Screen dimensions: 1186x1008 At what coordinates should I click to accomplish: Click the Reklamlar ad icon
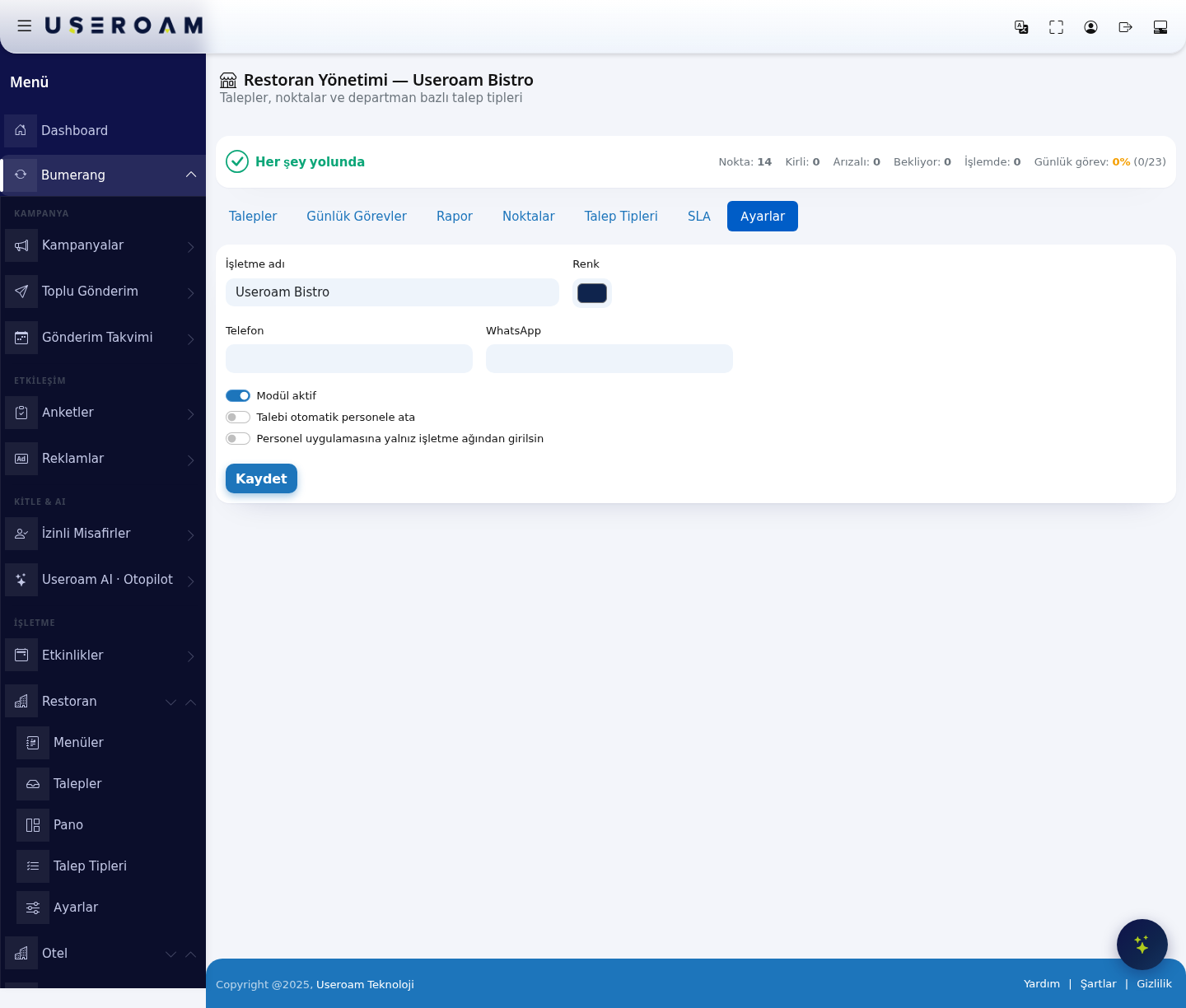pos(21,459)
